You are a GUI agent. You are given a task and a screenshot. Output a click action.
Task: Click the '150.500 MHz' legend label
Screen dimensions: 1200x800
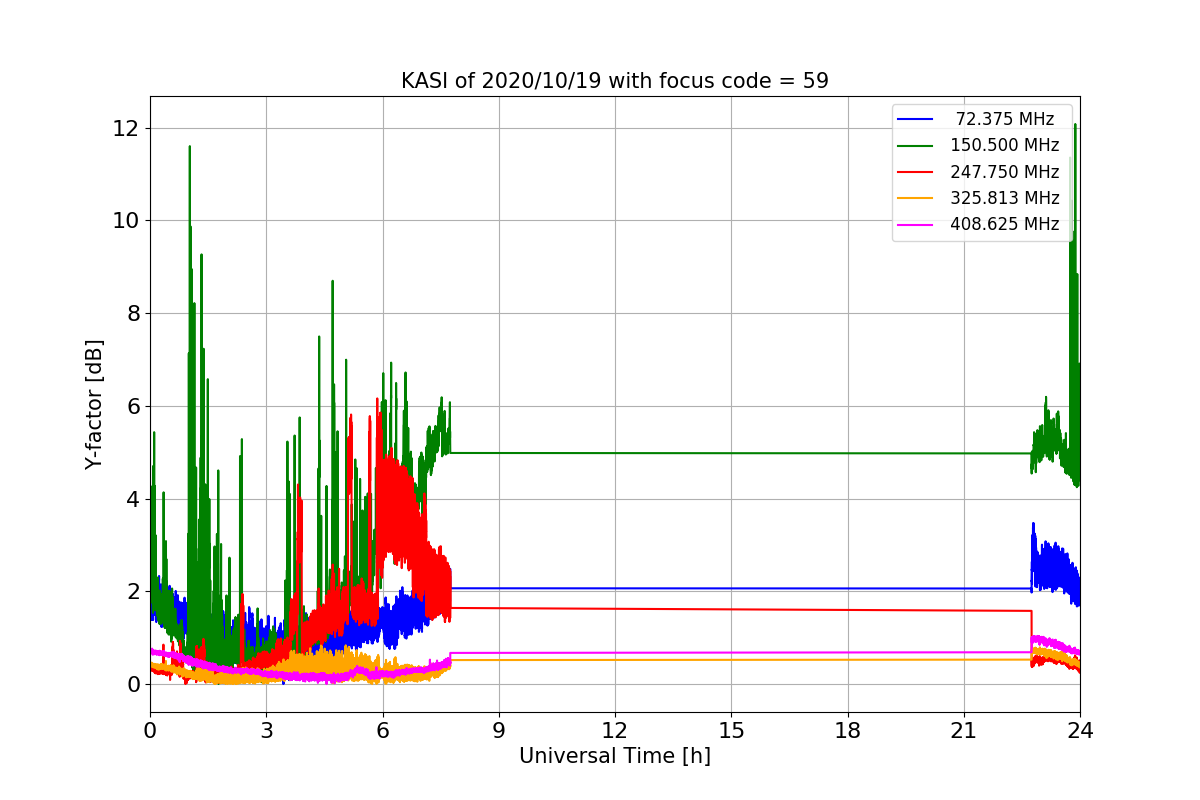click(x=1005, y=145)
